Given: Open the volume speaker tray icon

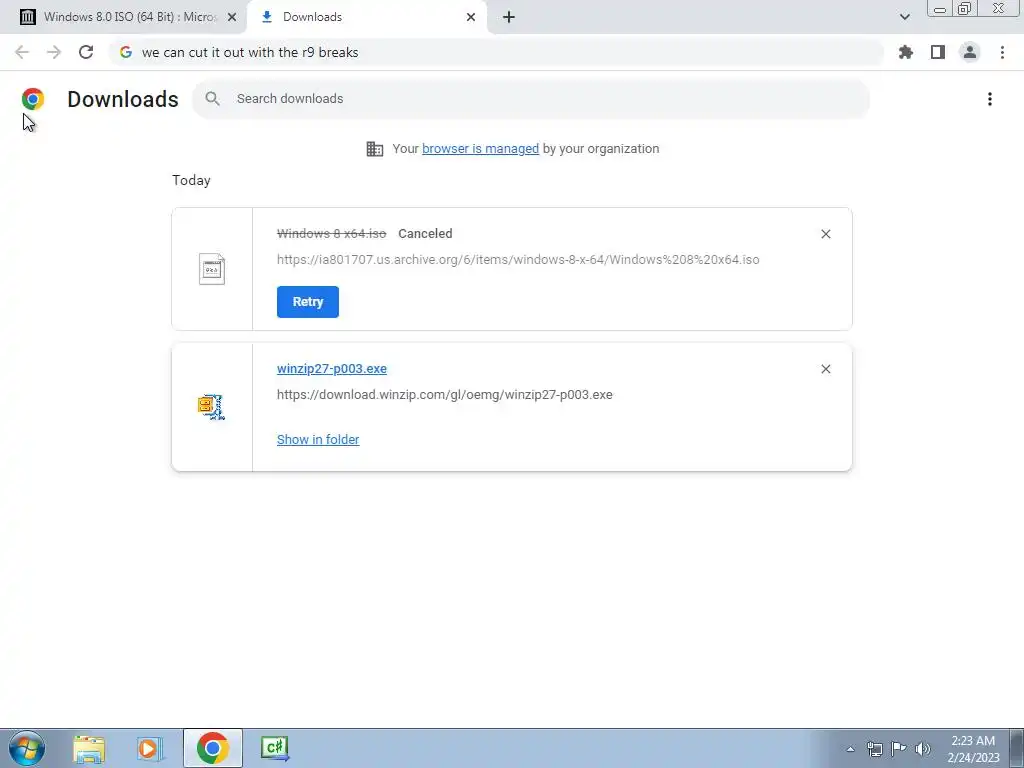Looking at the screenshot, I should (923, 749).
